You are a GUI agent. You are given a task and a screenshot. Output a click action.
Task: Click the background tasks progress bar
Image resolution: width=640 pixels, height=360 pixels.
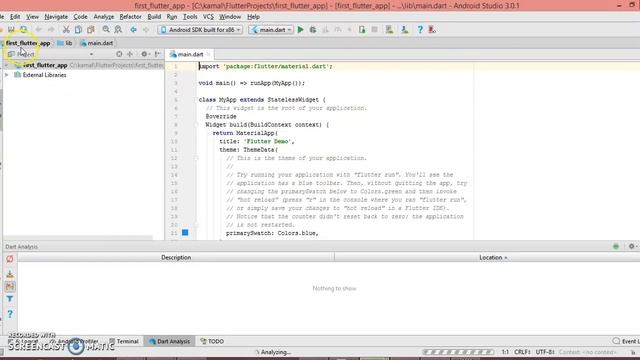click(x=458, y=352)
